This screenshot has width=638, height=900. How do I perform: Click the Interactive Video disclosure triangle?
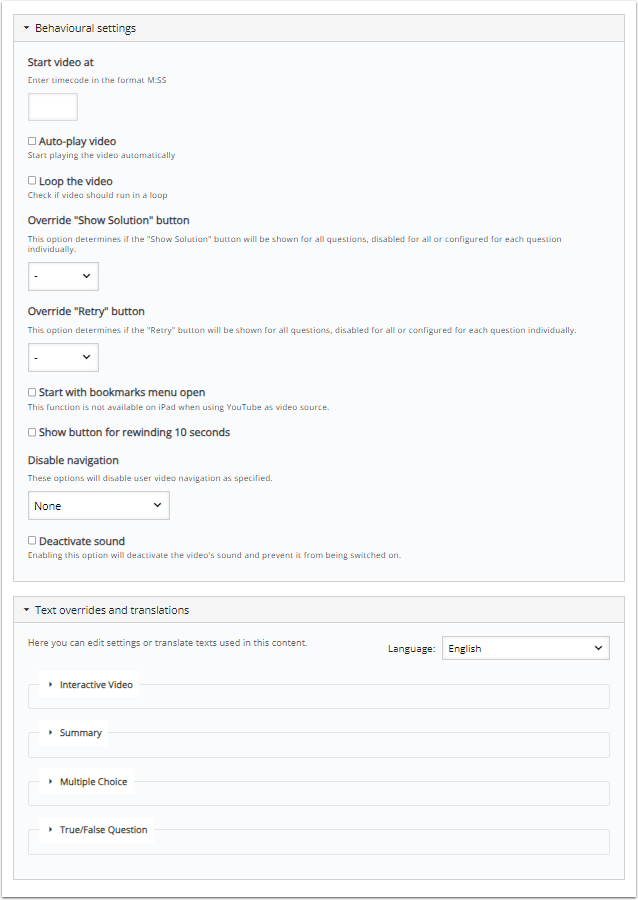(51, 685)
